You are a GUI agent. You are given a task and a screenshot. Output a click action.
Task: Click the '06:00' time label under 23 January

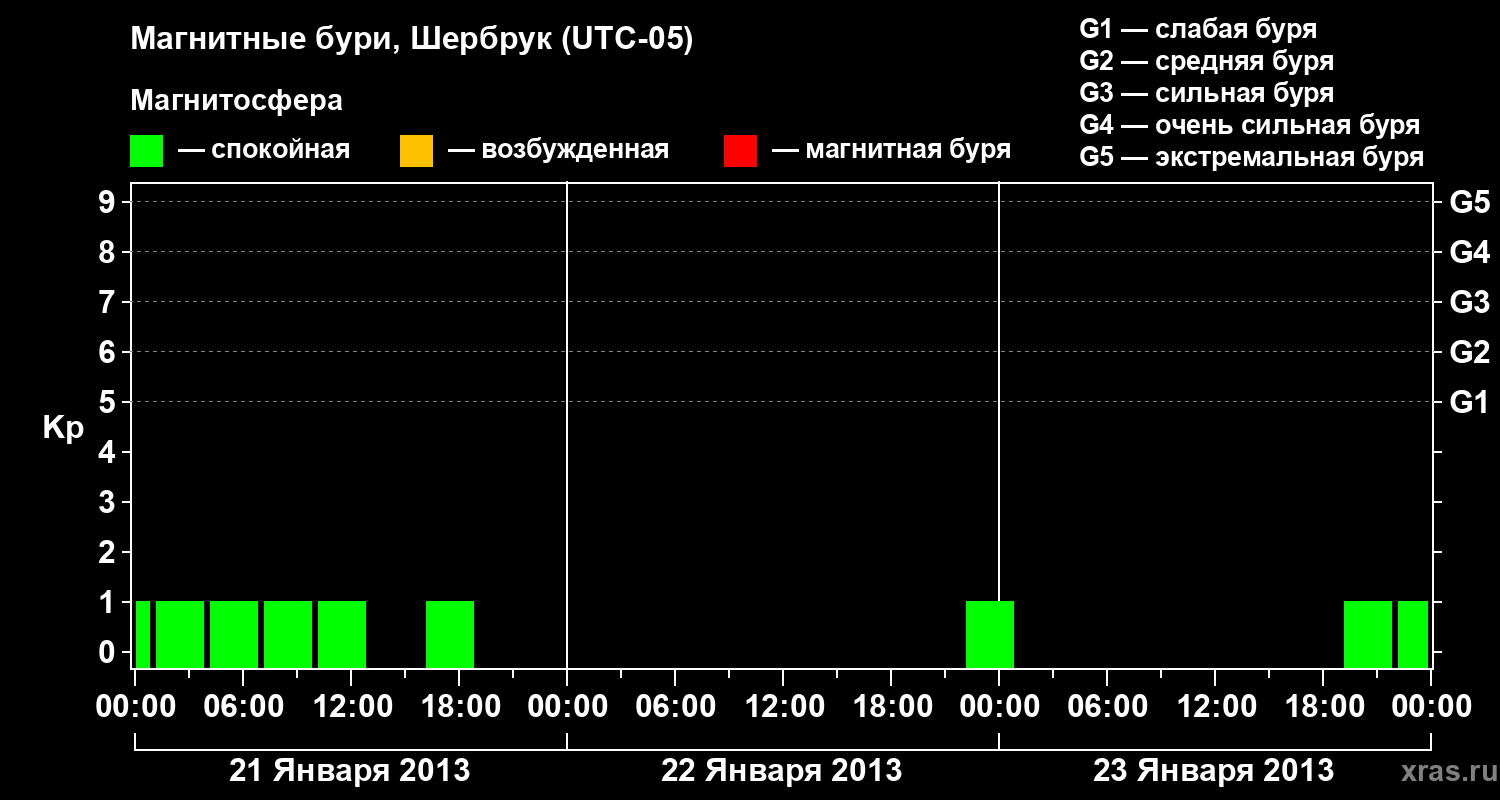[x=1107, y=707]
